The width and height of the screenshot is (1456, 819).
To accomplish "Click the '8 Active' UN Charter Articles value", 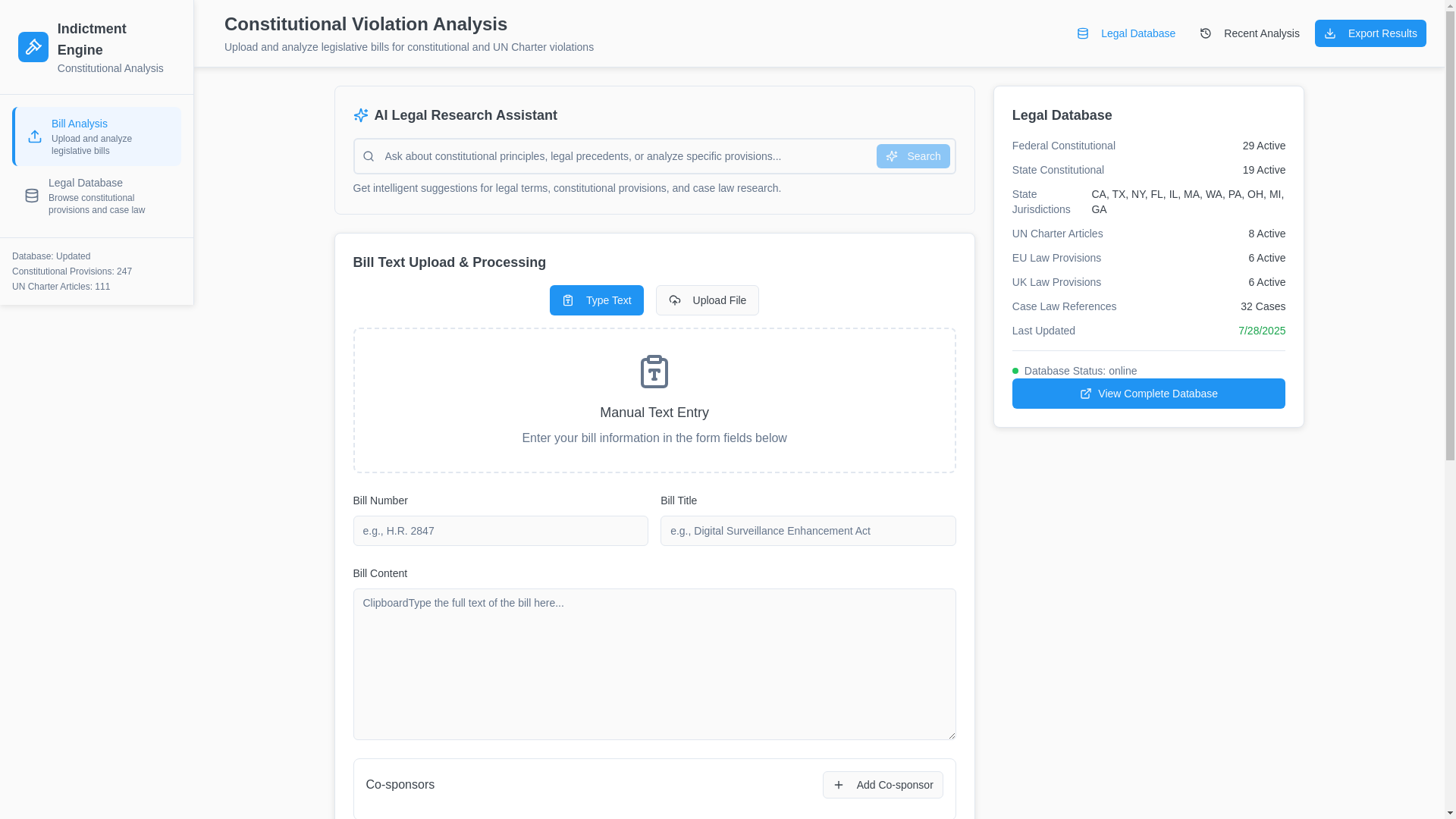I will click(1267, 234).
